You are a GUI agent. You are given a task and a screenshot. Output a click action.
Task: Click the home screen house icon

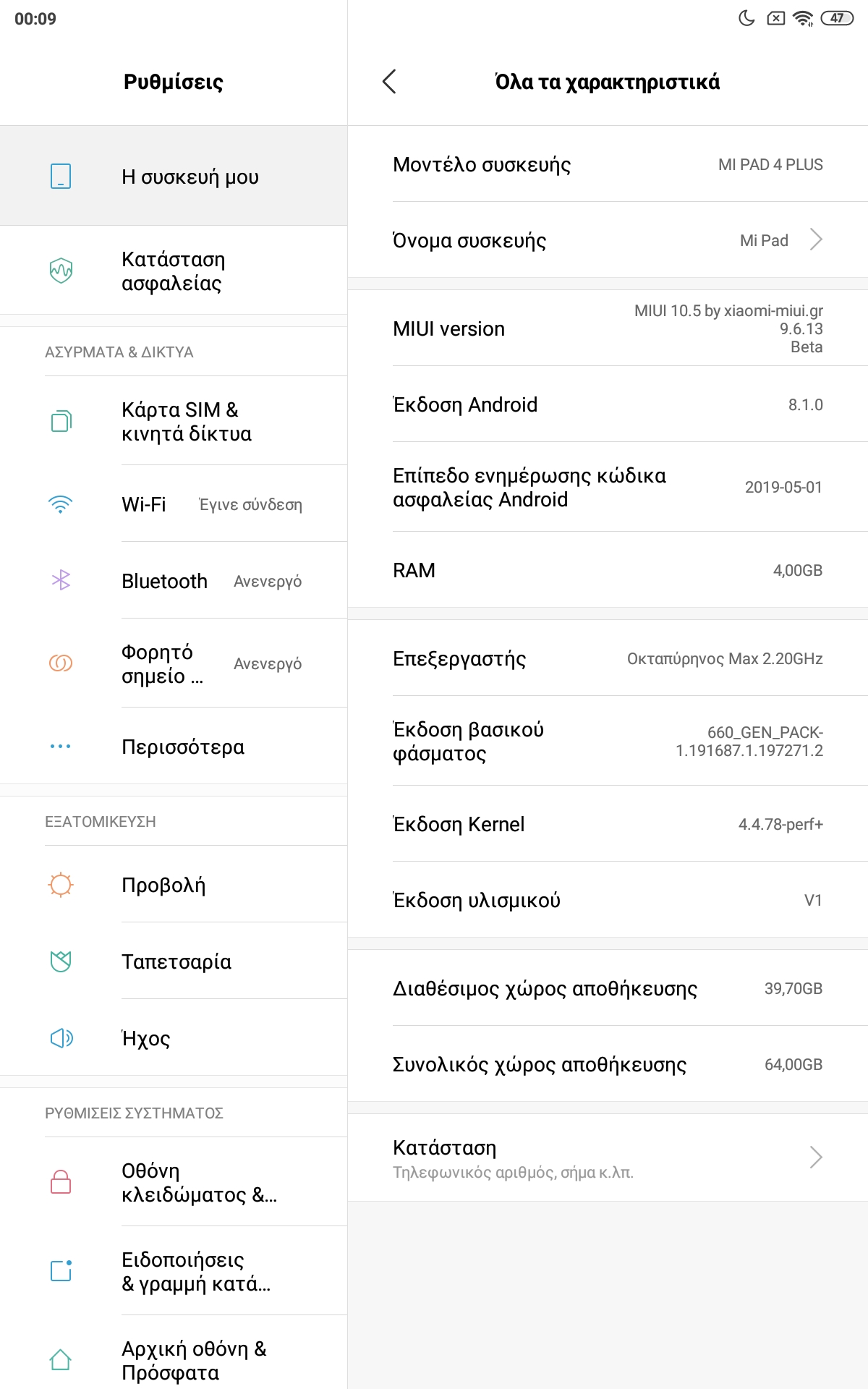coord(61,1360)
